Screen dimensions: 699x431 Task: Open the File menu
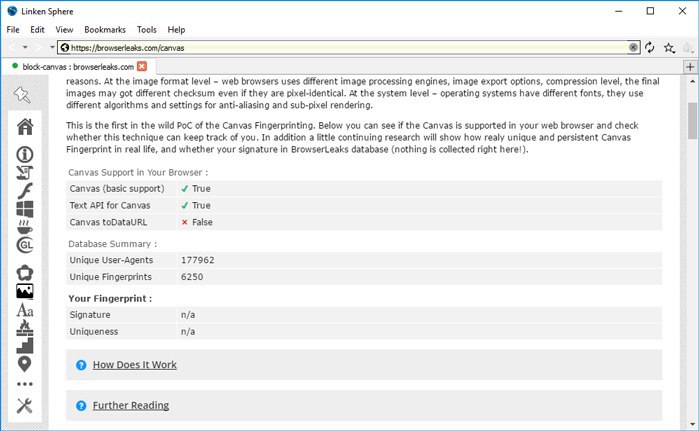[13, 29]
